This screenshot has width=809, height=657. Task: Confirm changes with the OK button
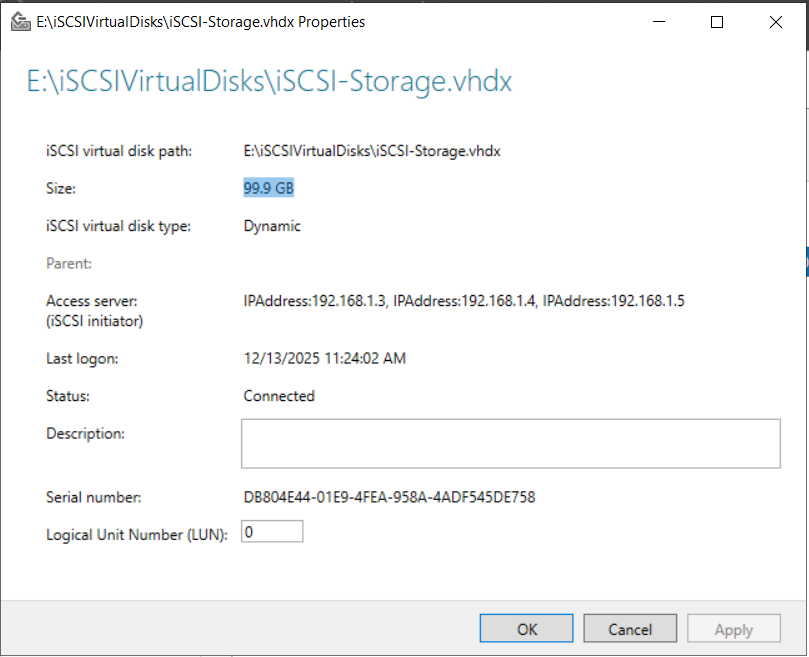[527, 629]
